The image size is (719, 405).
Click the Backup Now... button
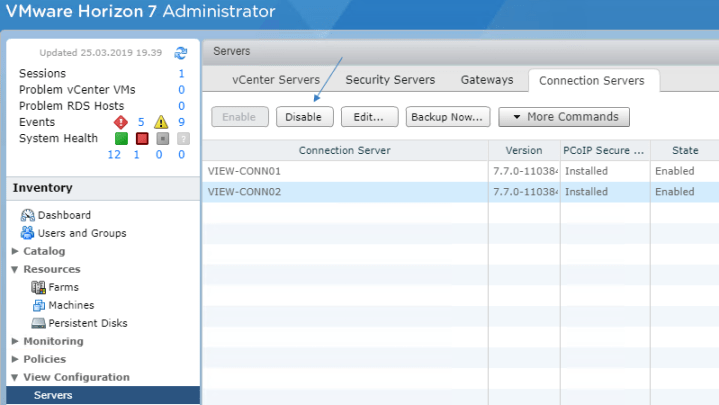[448, 117]
